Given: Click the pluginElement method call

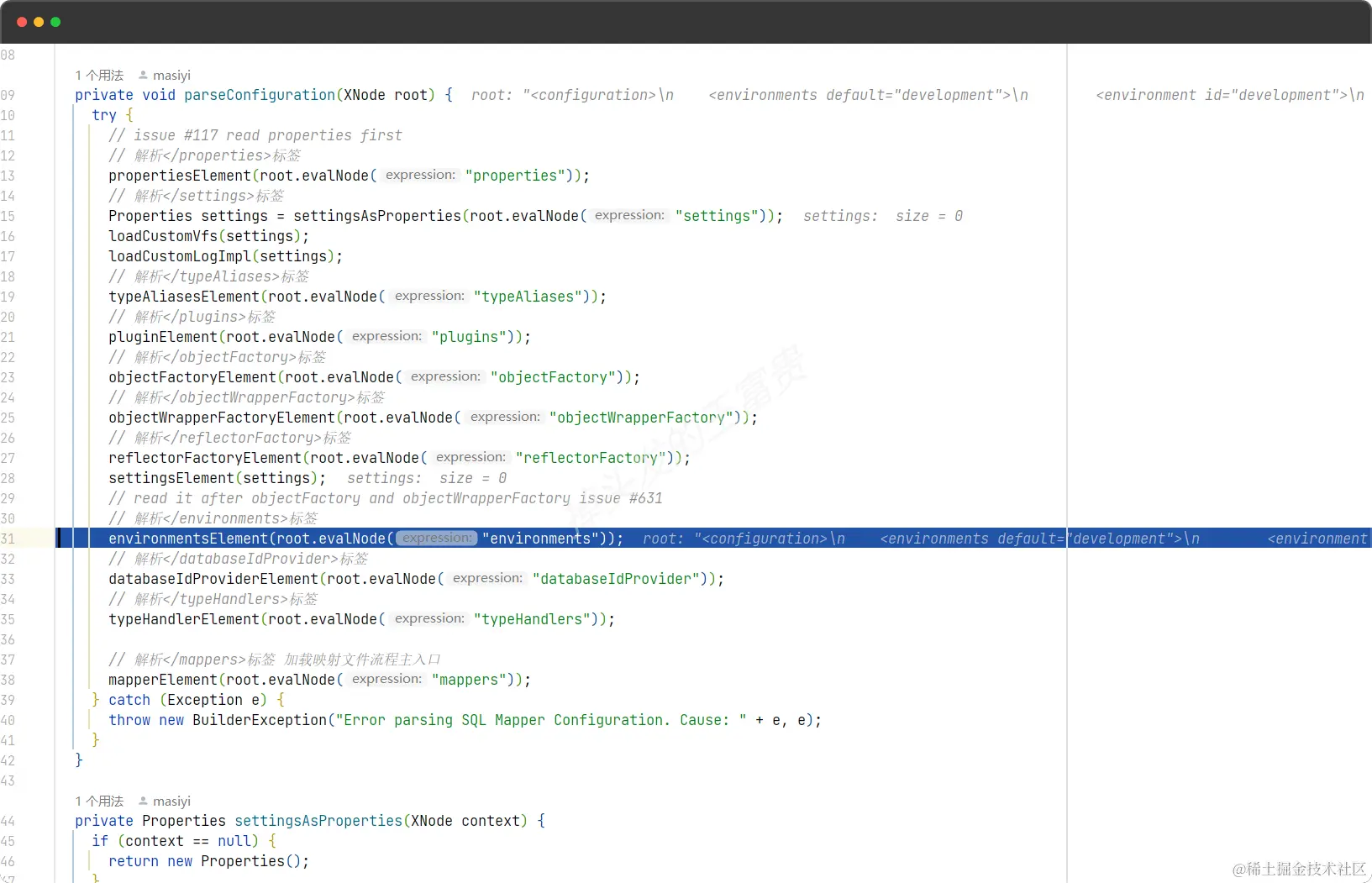Looking at the screenshot, I should pos(163,337).
